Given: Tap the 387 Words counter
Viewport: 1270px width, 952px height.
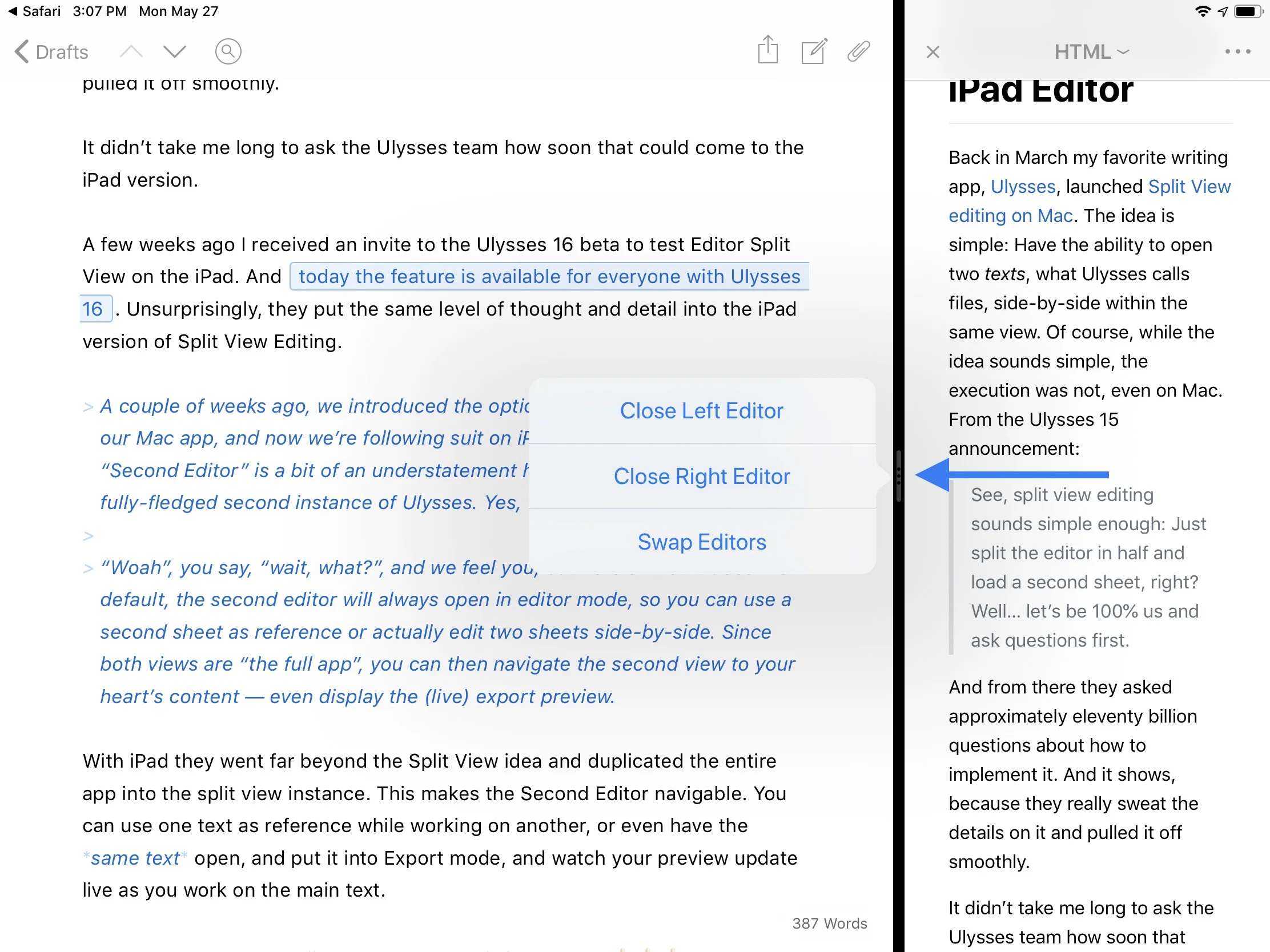Looking at the screenshot, I should 829,923.
